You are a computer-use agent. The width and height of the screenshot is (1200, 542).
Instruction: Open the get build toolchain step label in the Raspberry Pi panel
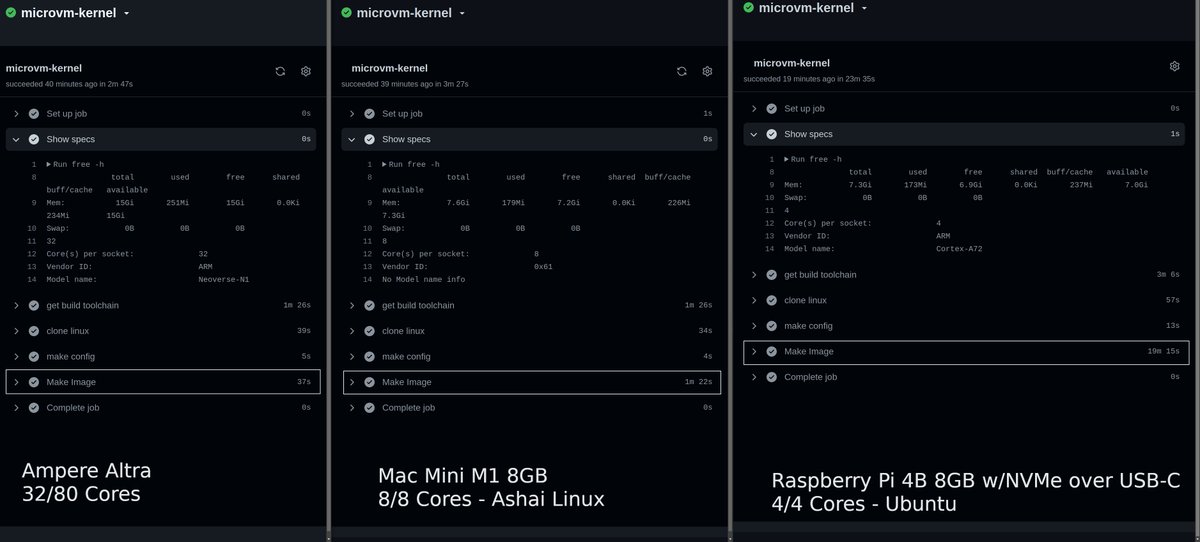pyautogui.click(x=820, y=274)
